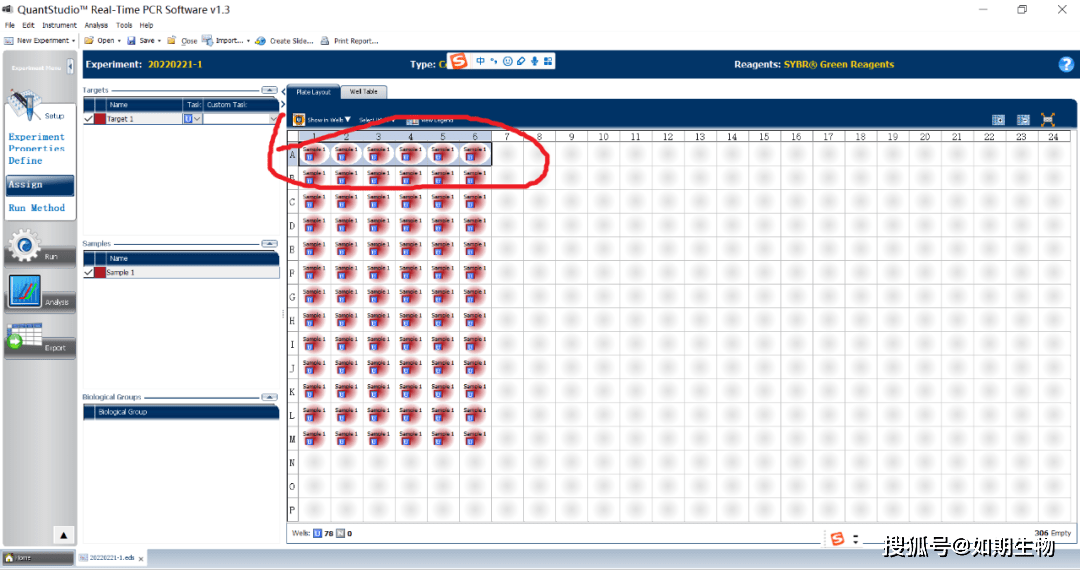Viewport: 1080px width, 570px height.
Task: Click the Import toolbar icon
Action: coord(207,41)
